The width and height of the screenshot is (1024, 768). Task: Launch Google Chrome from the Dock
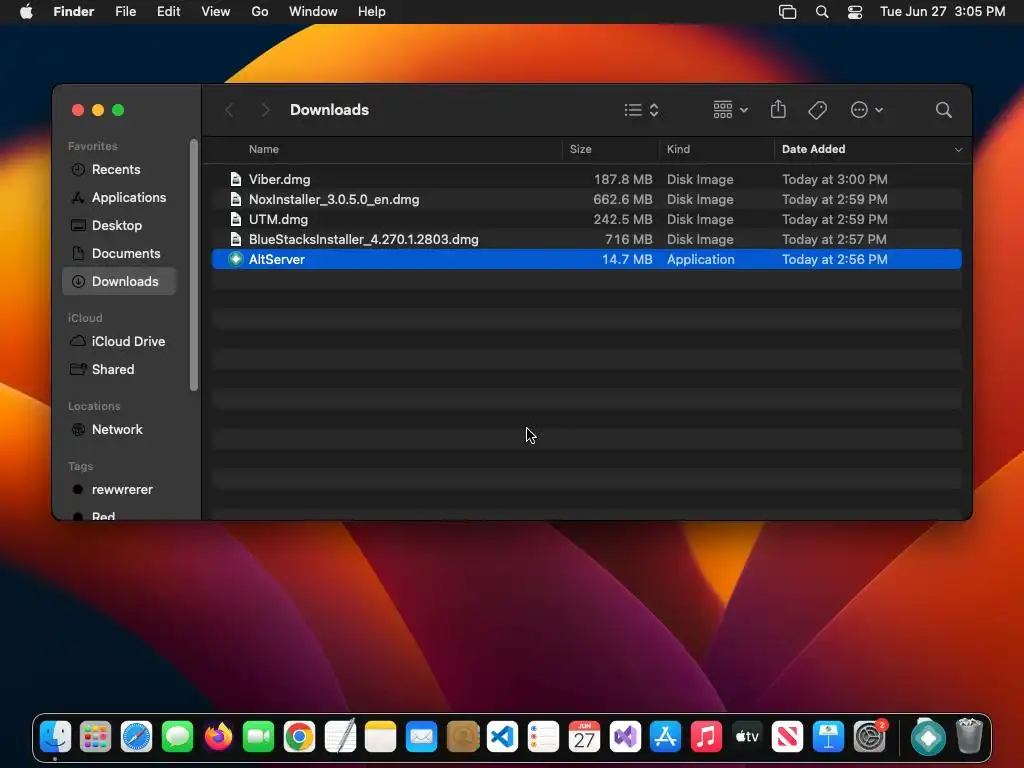pyautogui.click(x=300, y=737)
